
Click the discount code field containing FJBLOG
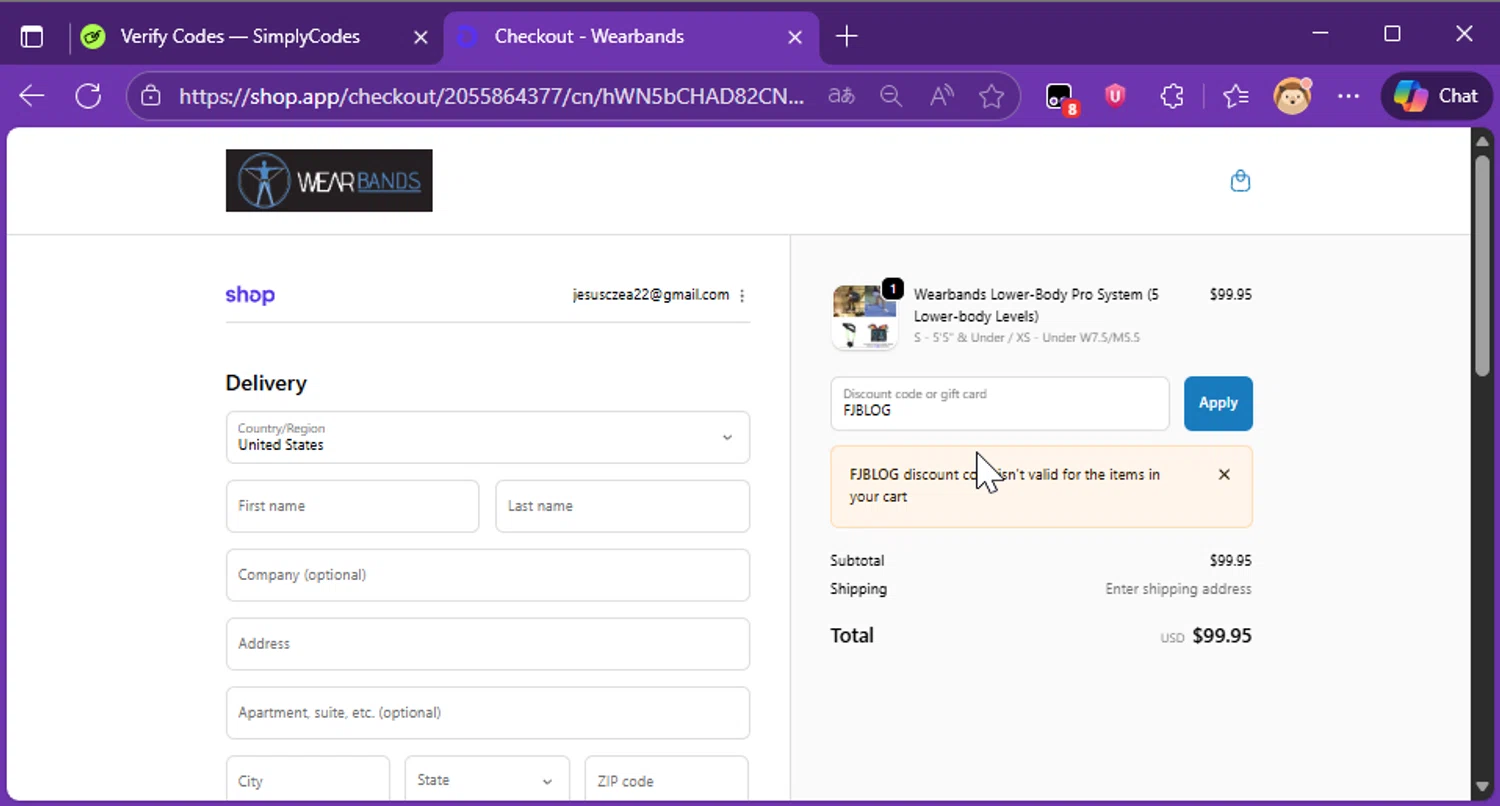tap(1000, 404)
